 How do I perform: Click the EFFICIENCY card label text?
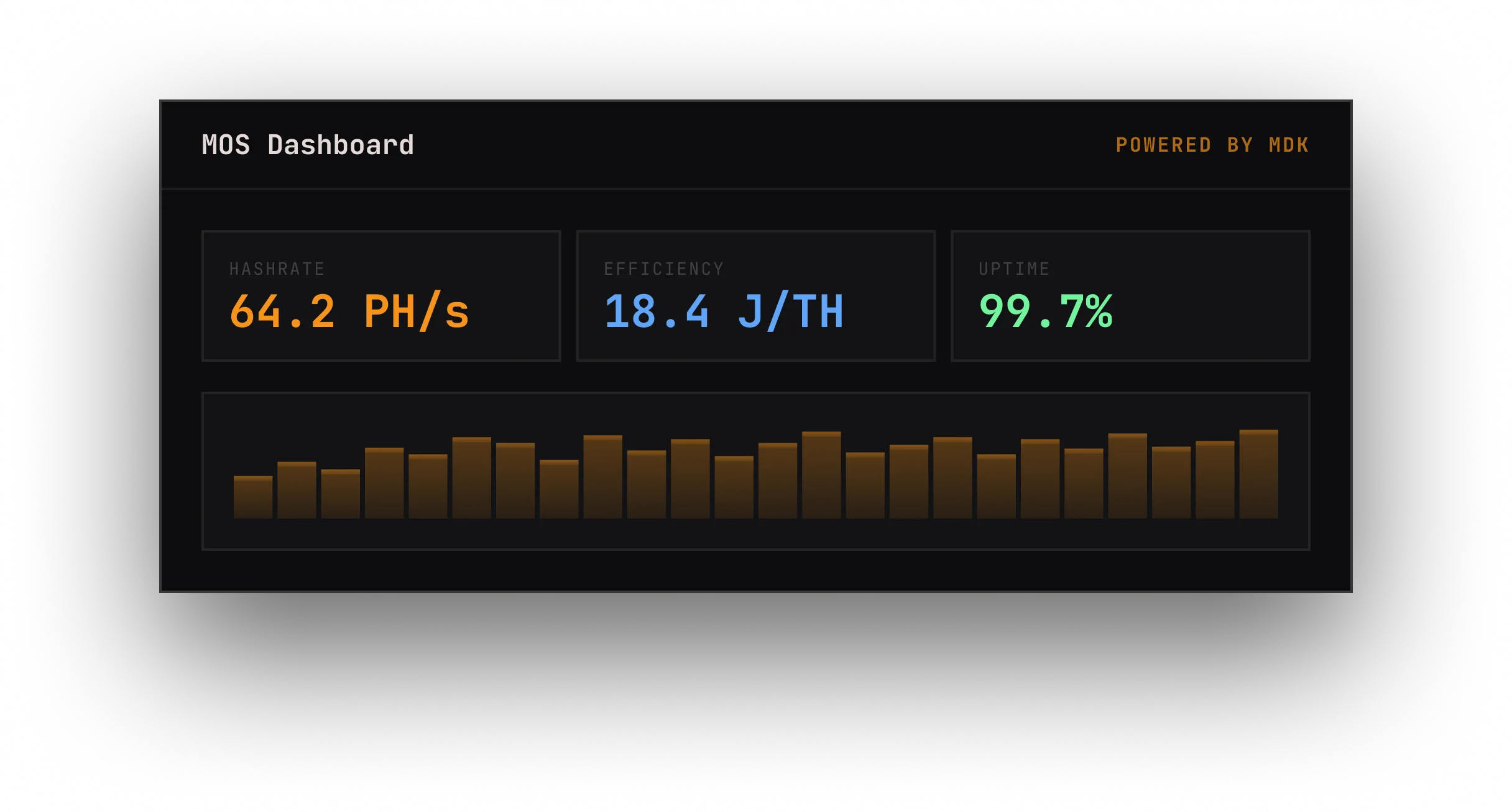tap(664, 269)
